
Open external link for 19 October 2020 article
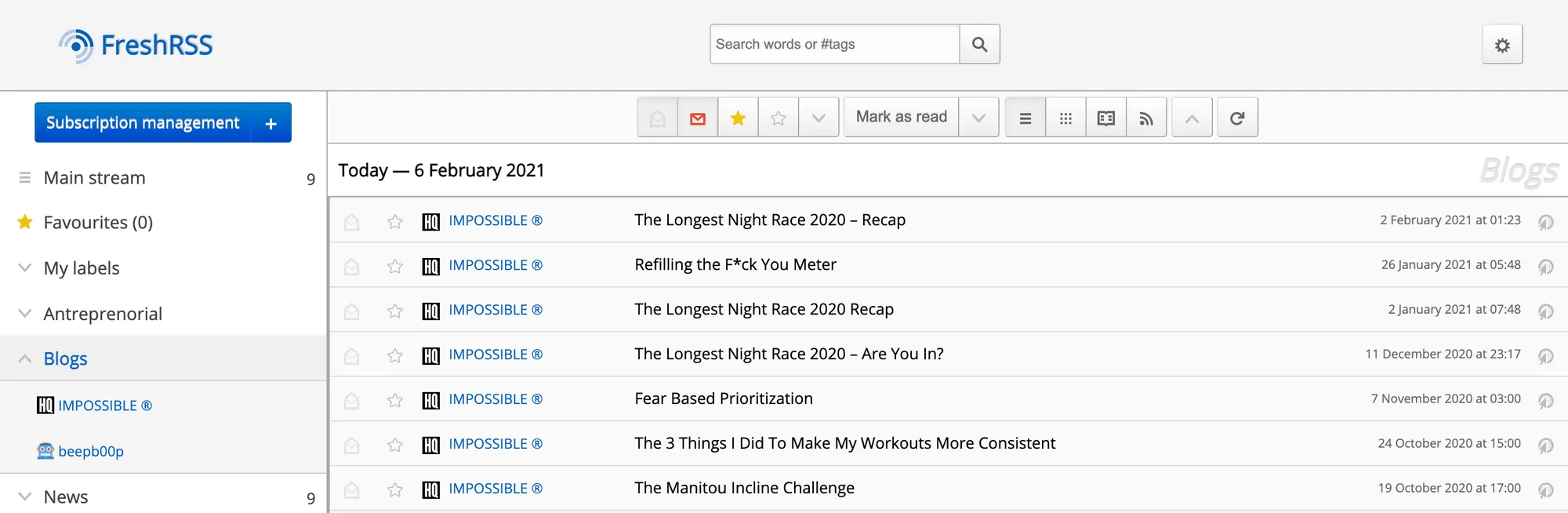tap(1545, 490)
